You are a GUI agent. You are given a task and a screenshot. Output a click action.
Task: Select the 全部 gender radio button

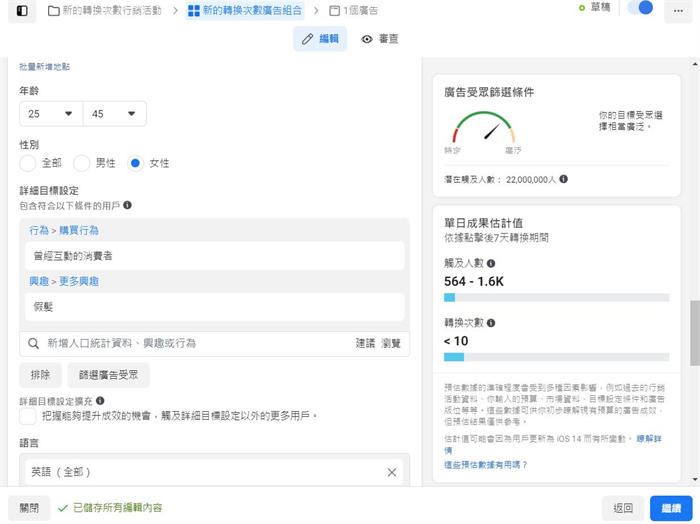point(29,163)
